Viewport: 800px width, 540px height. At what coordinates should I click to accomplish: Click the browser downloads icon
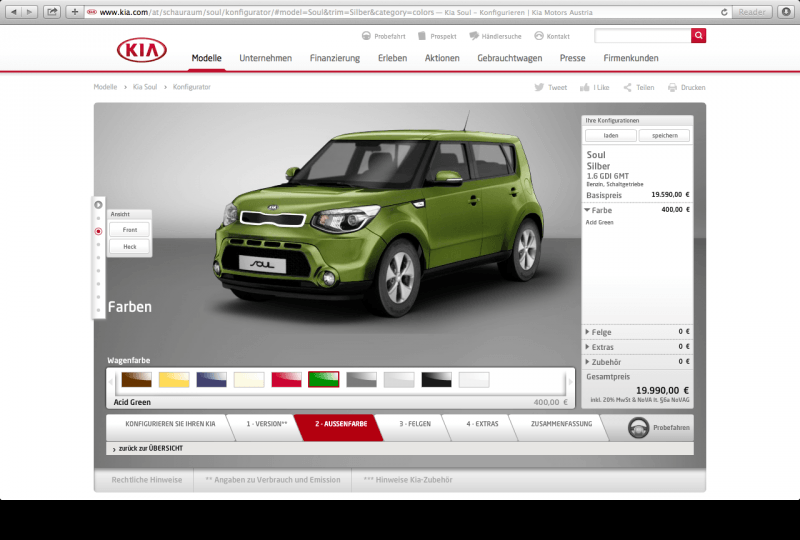pos(786,12)
